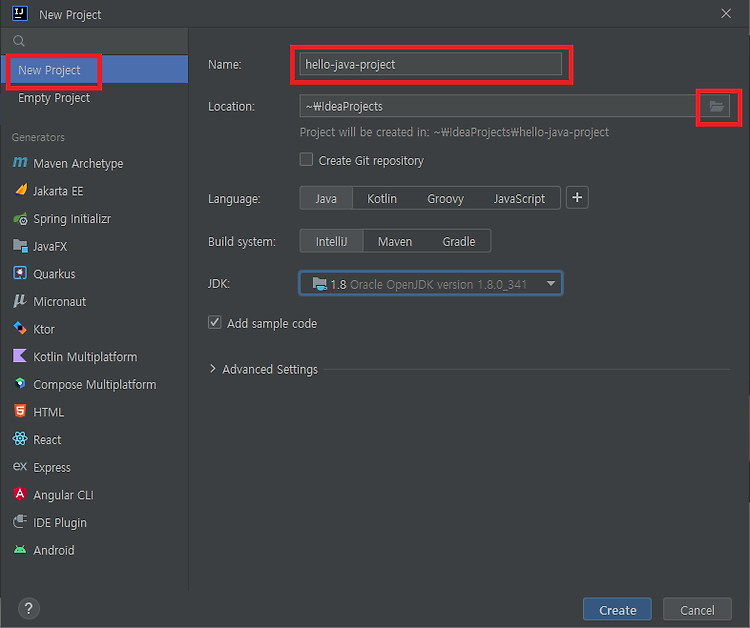Click the 'Project will be created in' hint text
The image size is (750, 628).
tap(454, 132)
